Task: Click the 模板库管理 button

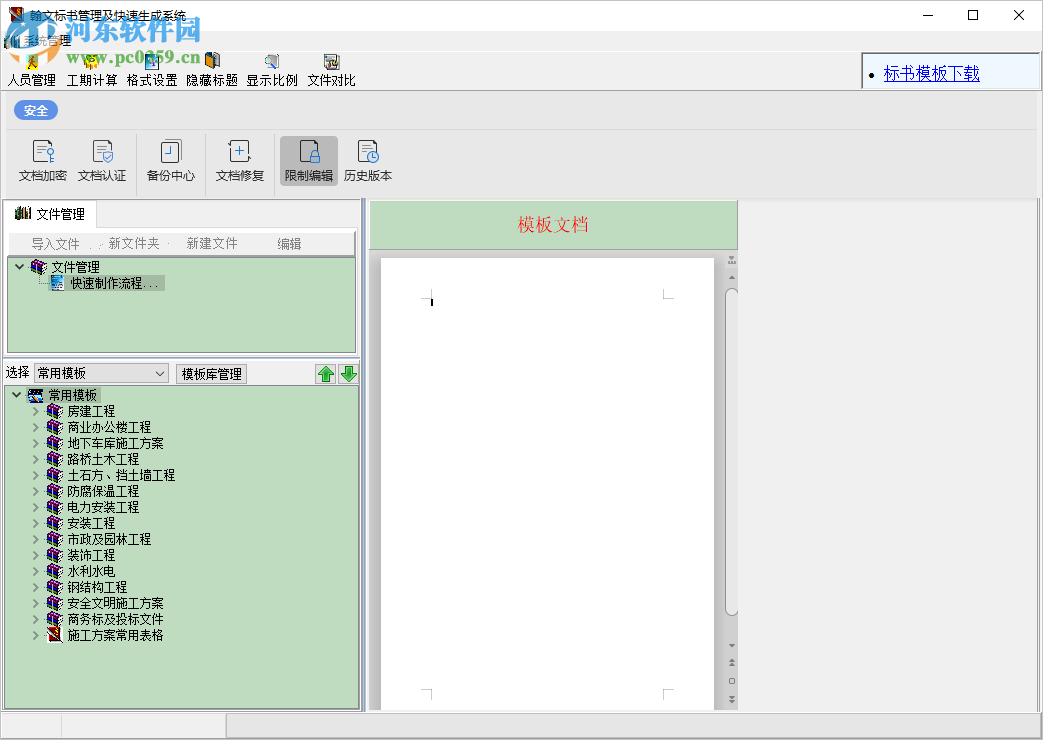Action: (x=212, y=374)
